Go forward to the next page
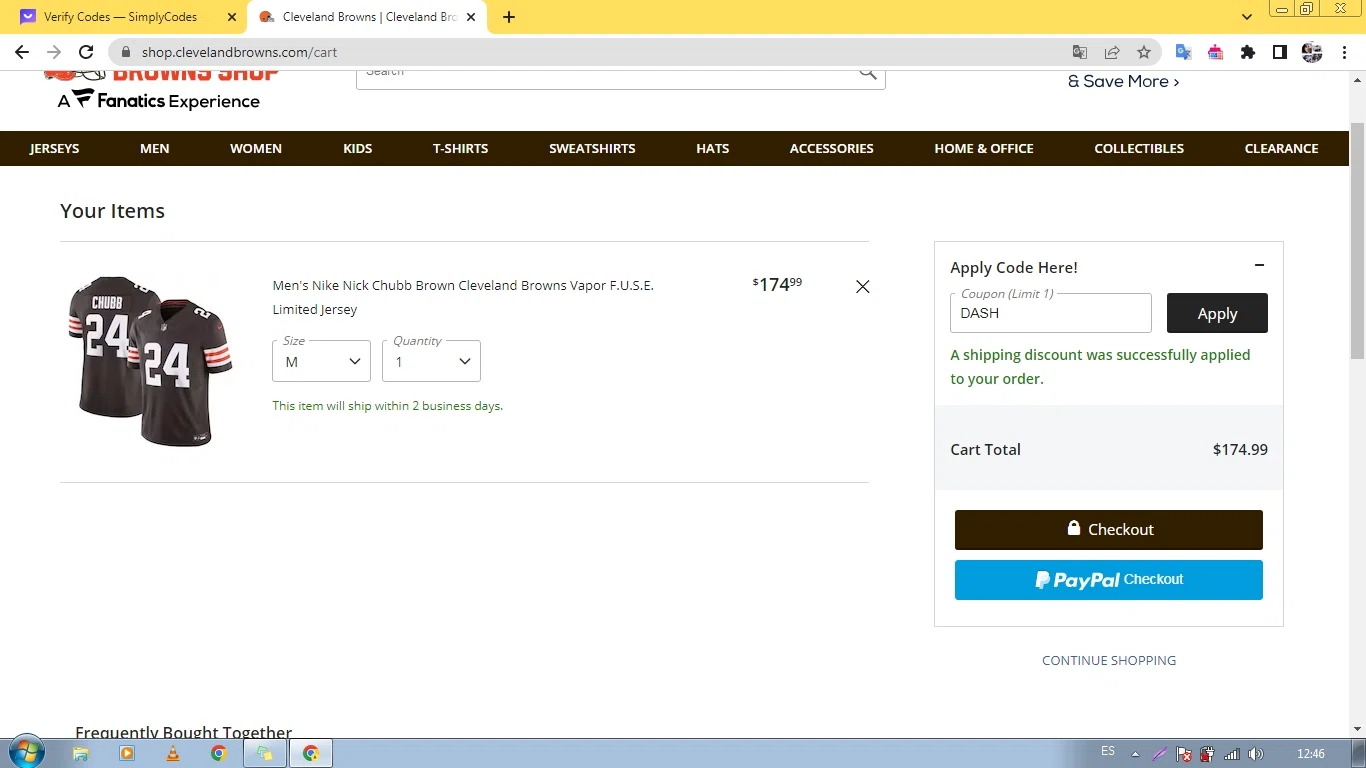 tap(54, 52)
